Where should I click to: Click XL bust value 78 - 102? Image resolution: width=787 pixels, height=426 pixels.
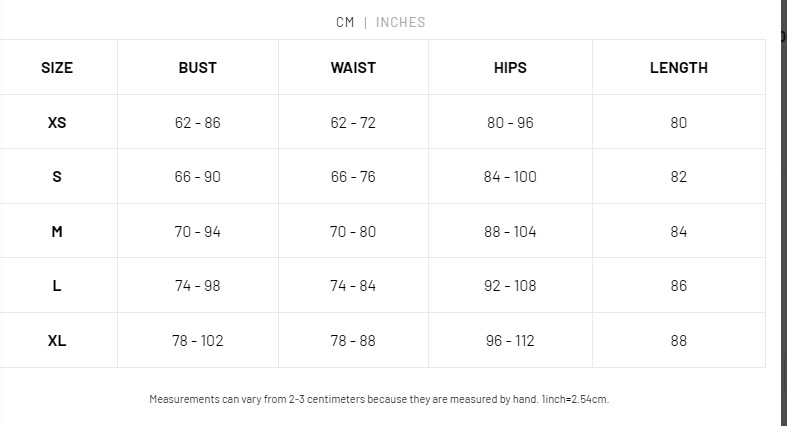coord(197,341)
